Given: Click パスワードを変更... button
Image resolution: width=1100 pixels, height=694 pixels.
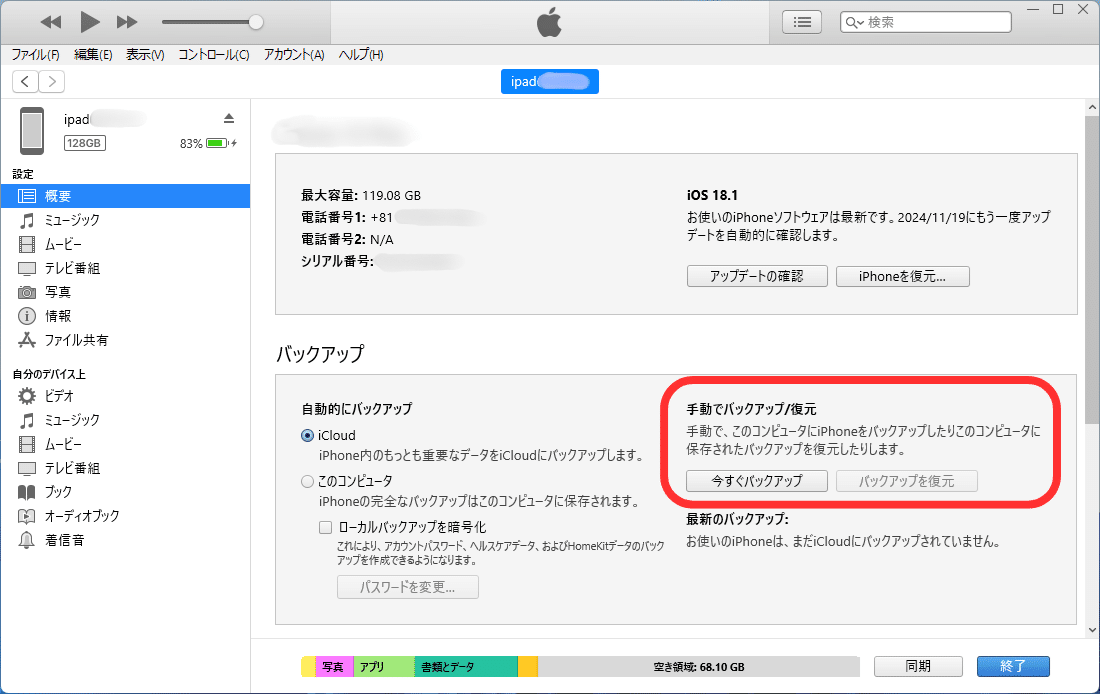Looking at the screenshot, I should click(408, 587).
